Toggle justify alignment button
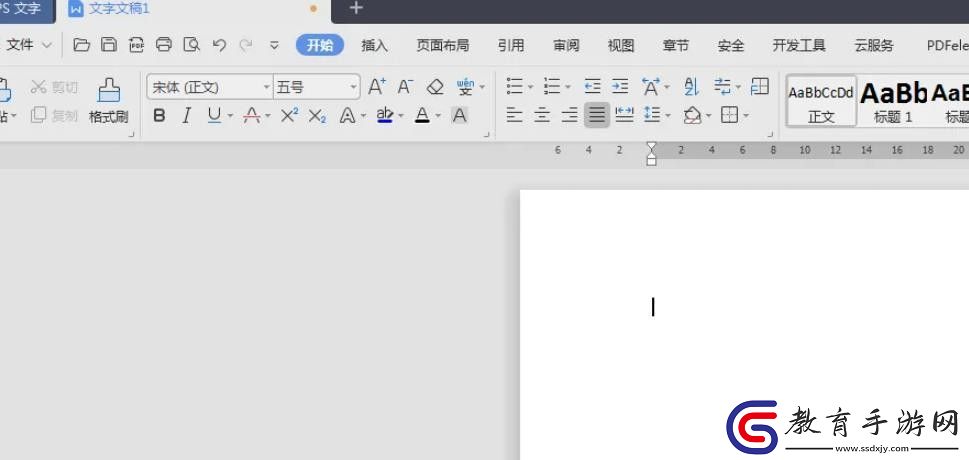 (x=597, y=115)
